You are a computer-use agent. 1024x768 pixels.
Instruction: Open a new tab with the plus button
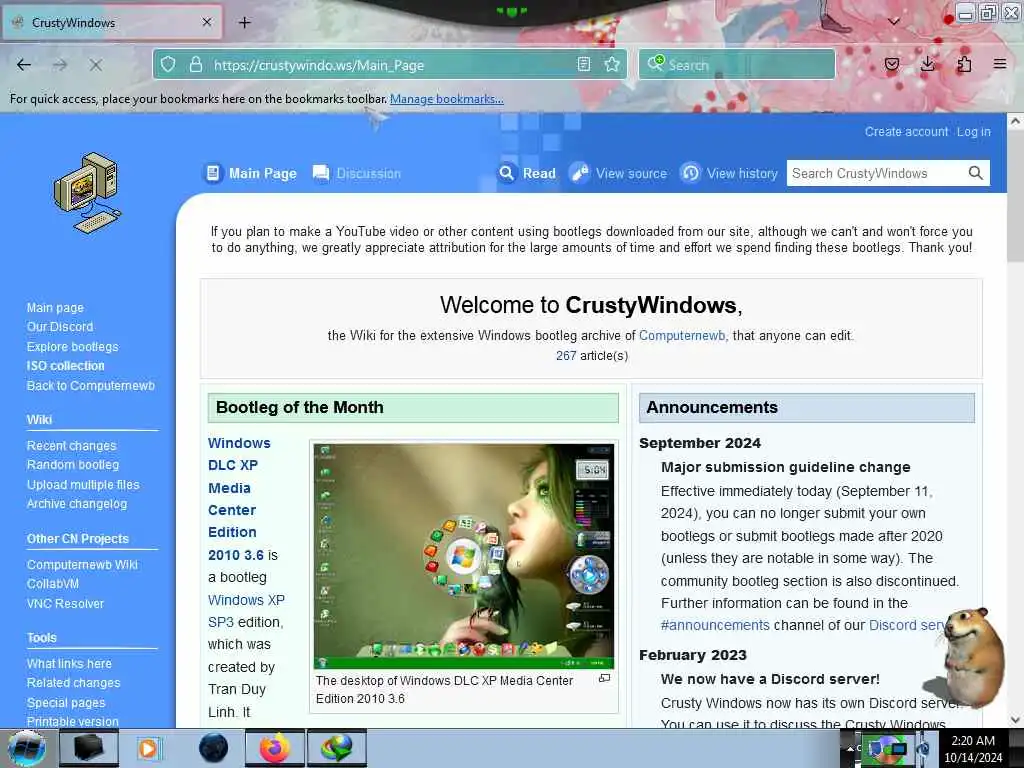(245, 23)
